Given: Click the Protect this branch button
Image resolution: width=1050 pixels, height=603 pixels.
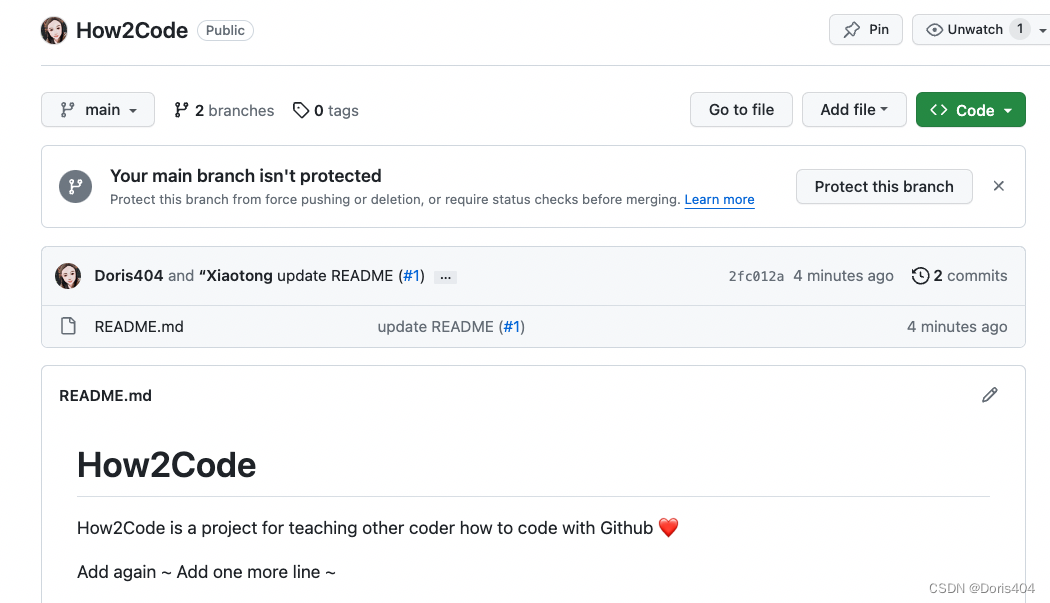Looking at the screenshot, I should click(884, 186).
